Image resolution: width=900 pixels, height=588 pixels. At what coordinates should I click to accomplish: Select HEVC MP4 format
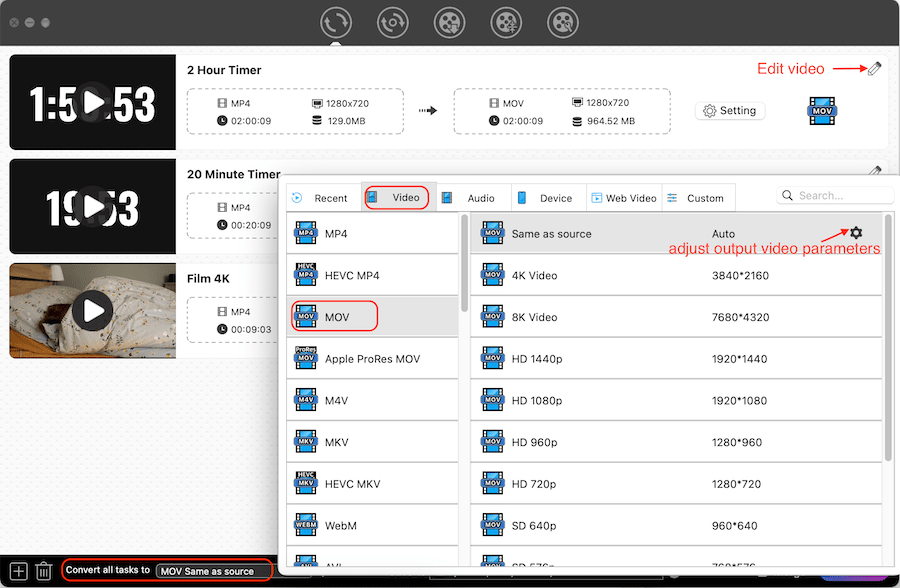click(x=373, y=276)
